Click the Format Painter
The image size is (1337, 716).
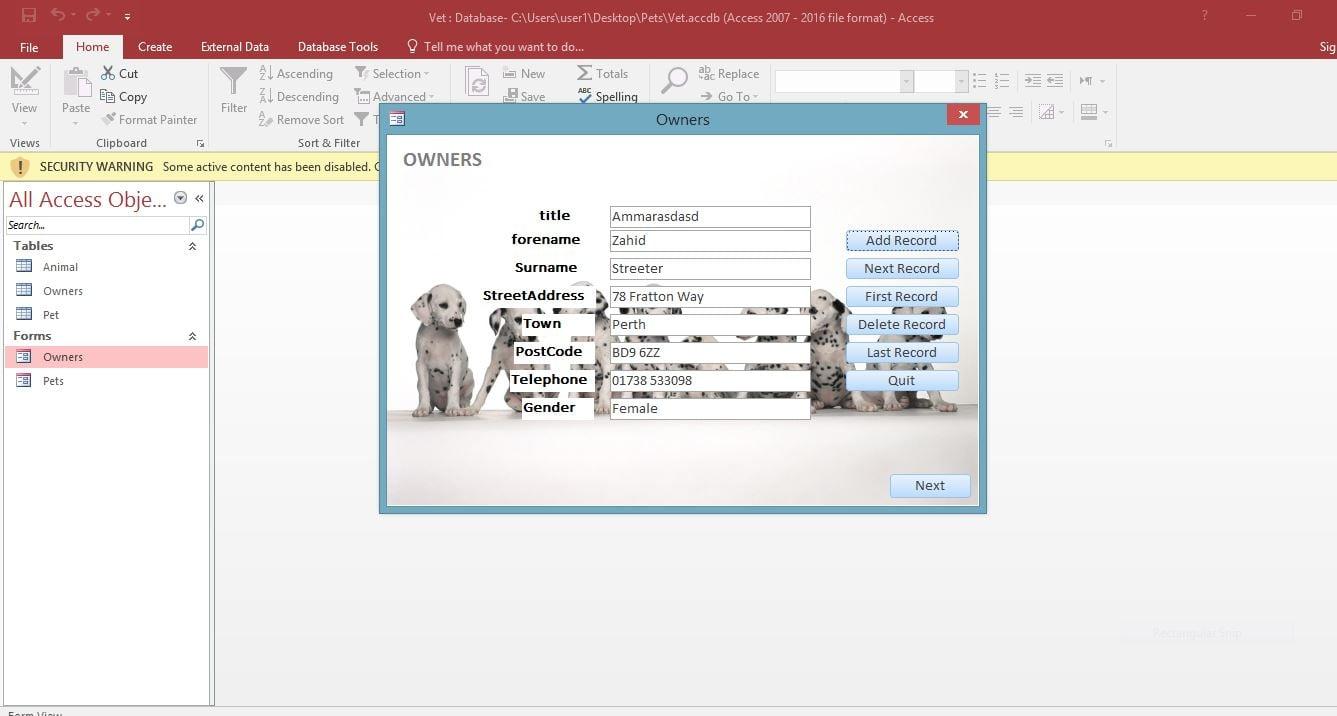click(x=150, y=119)
